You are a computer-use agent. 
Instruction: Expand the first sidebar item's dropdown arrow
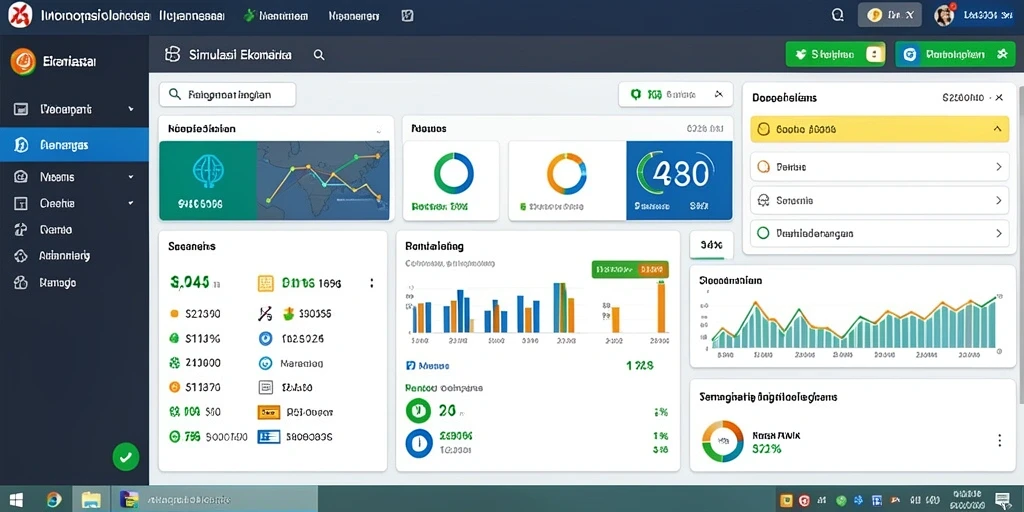131,109
